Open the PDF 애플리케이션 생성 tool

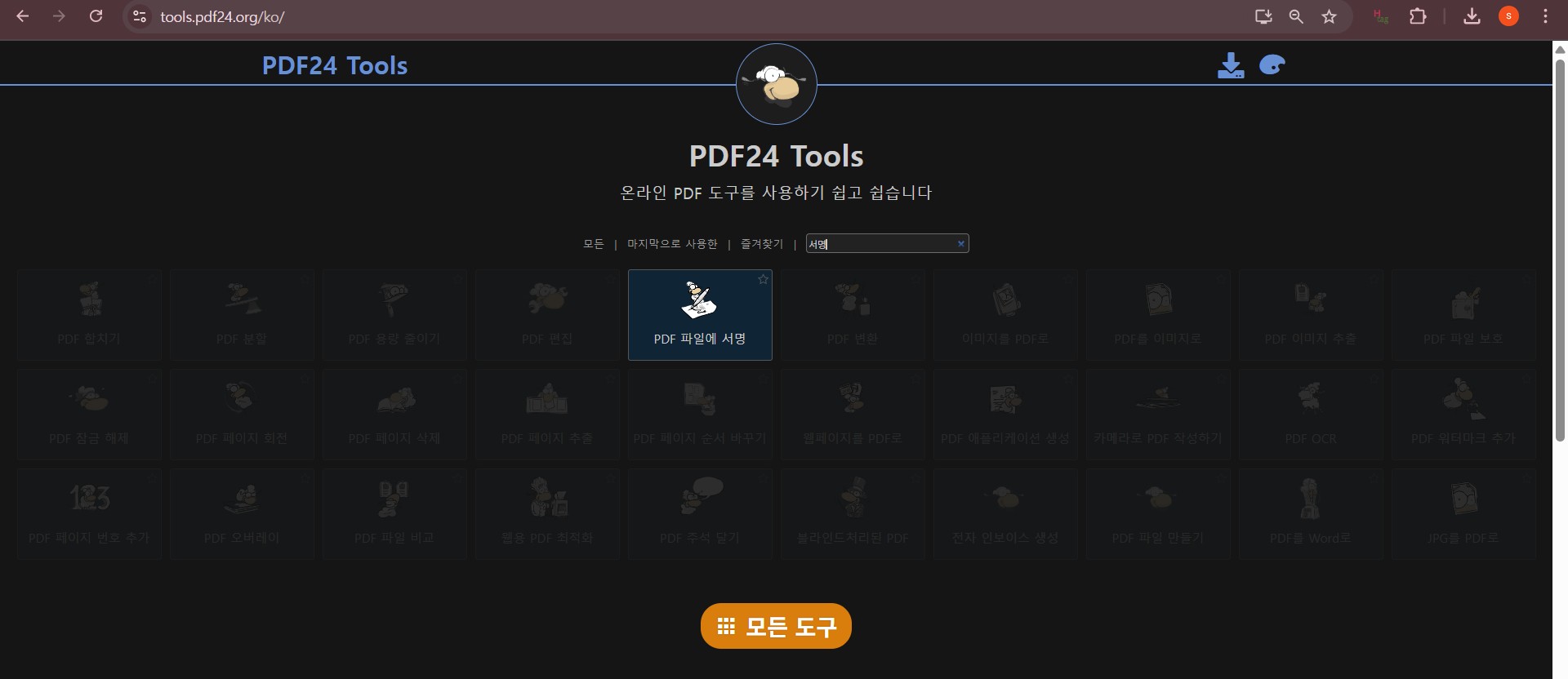1005,415
